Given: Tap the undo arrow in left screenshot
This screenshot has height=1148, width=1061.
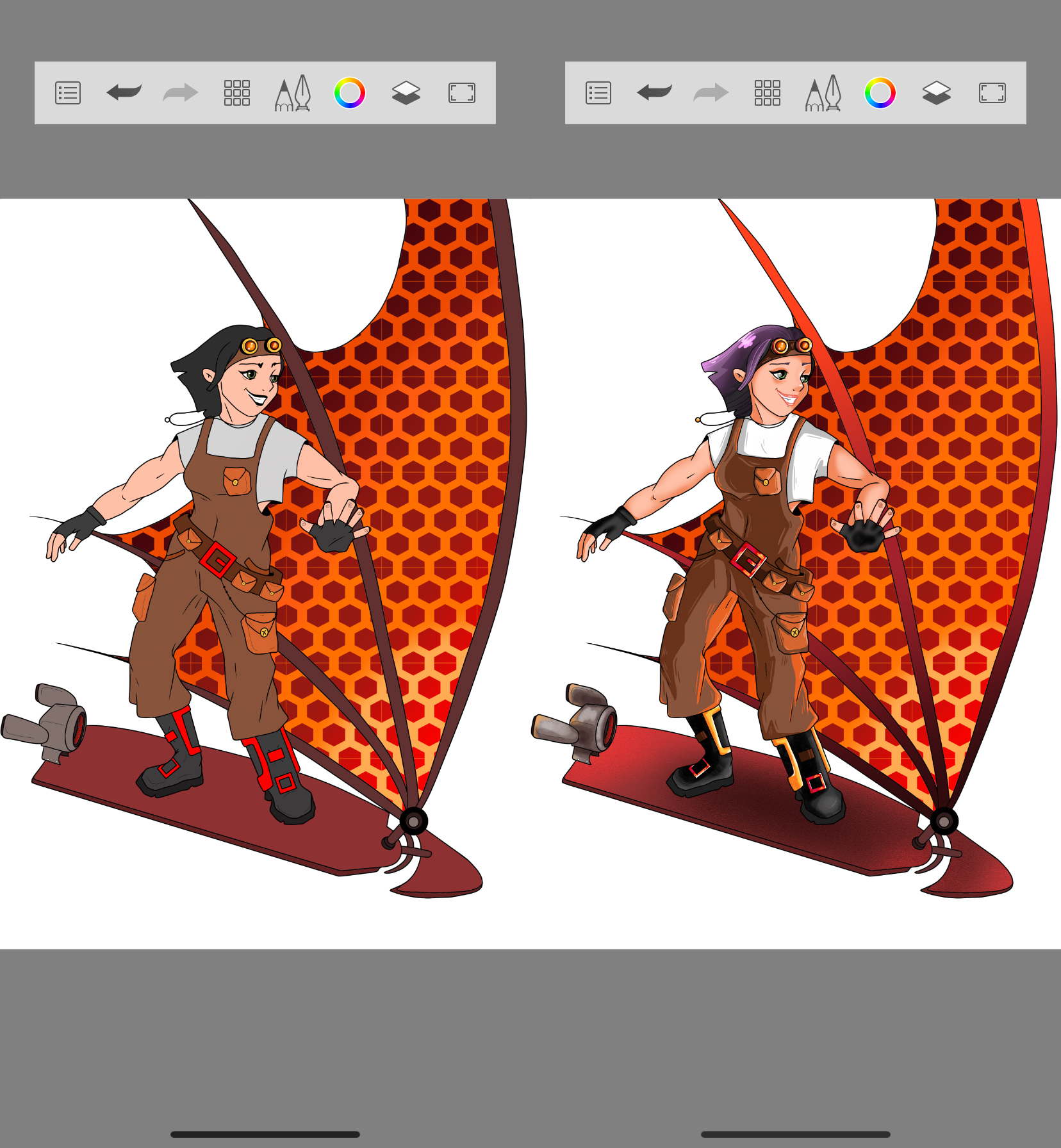Looking at the screenshot, I should (124, 92).
